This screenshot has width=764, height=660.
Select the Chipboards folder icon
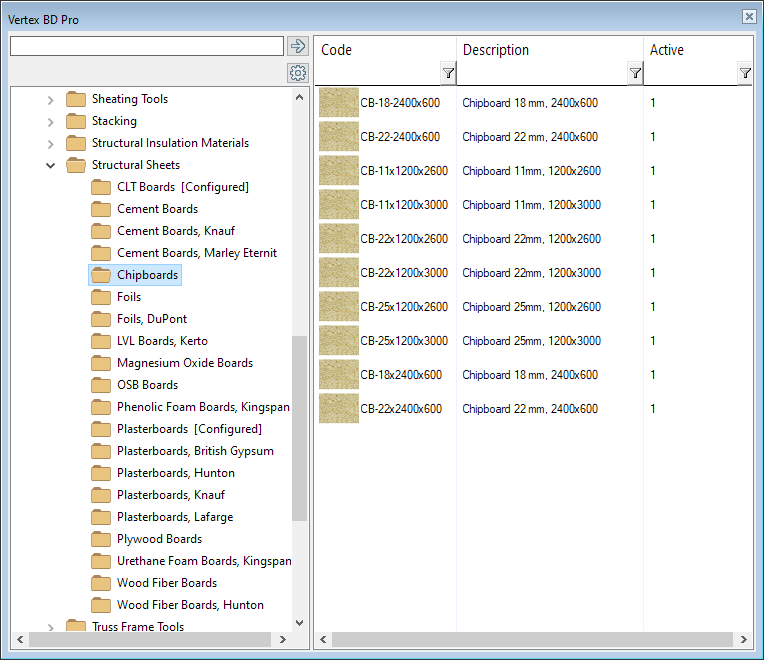pos(101,275)
